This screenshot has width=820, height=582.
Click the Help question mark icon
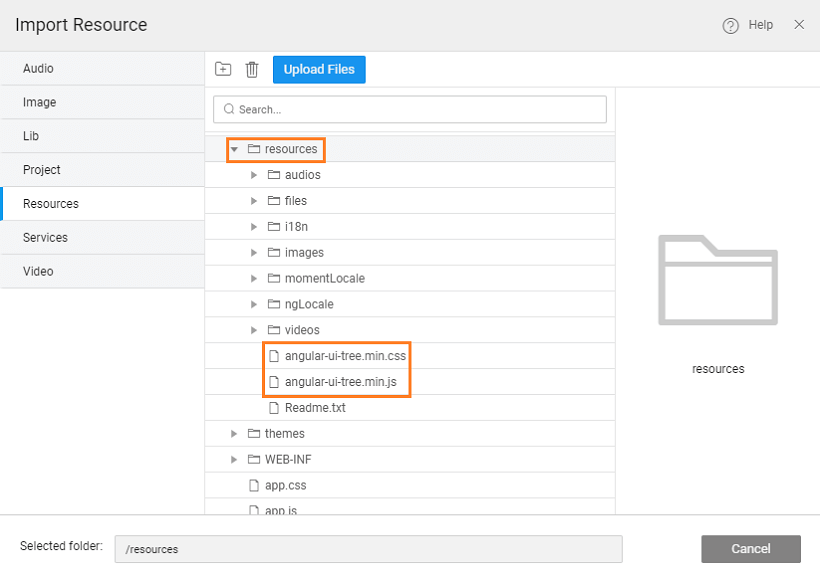730,25
